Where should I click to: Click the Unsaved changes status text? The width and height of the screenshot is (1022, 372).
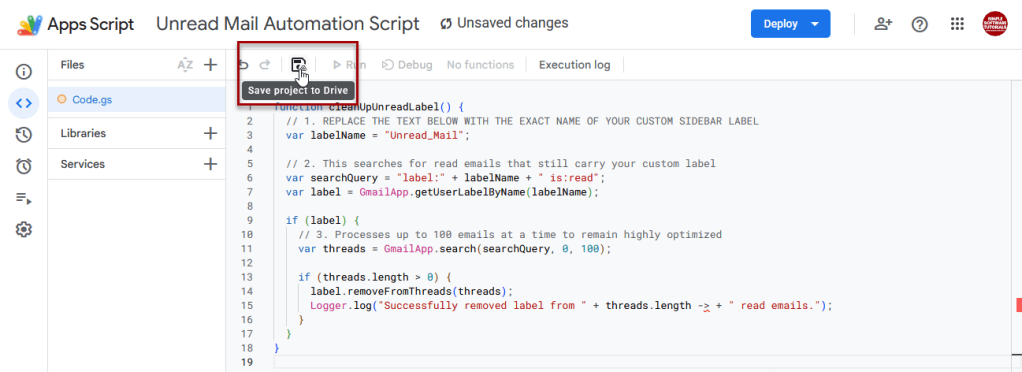(512, 23)
